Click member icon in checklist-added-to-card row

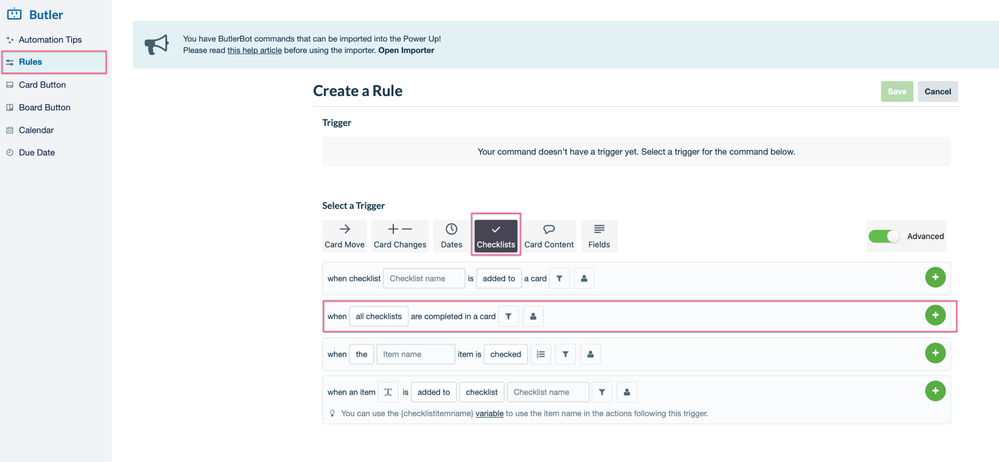pyautogui.click(x=584, y=278)
